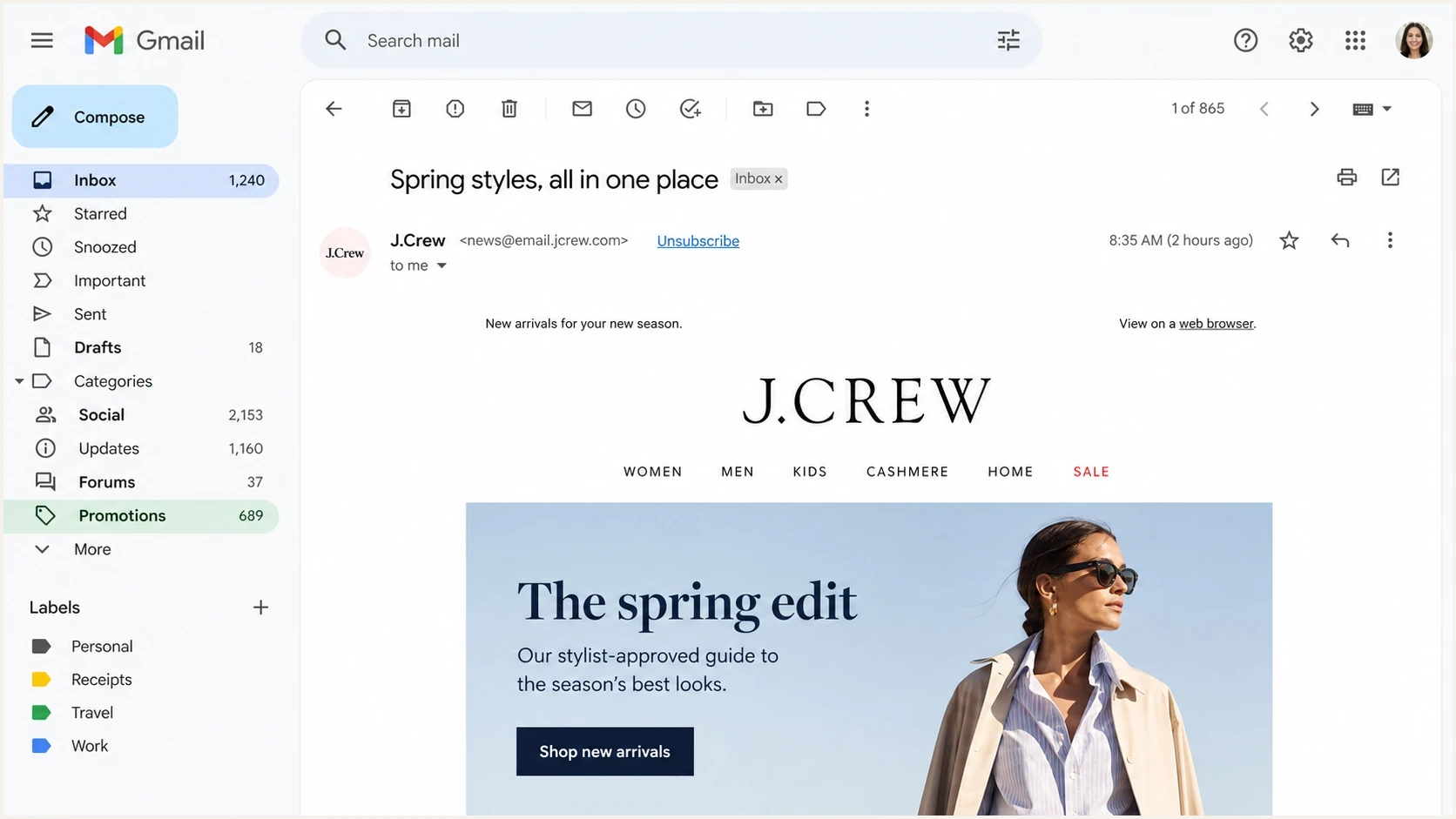The image size is (1456, 819).
Task: Go to the older email
Action: [x=1315, y=109]
